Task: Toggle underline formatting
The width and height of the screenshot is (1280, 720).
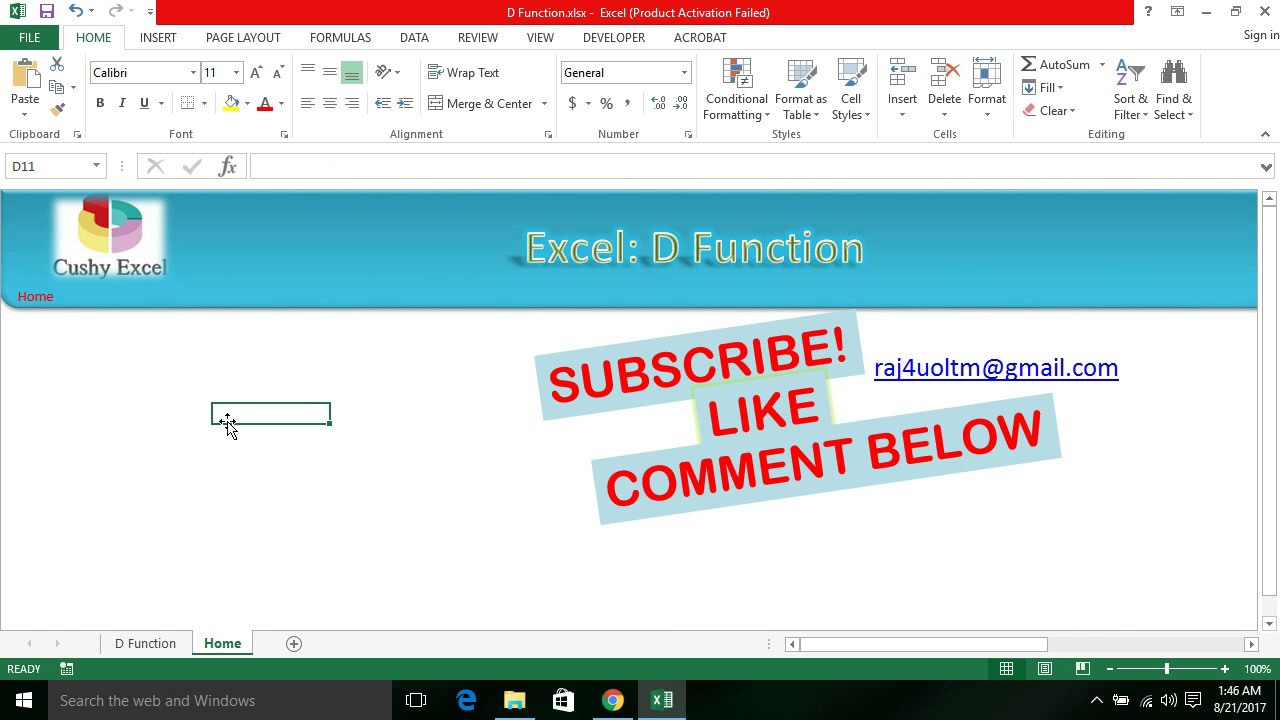Action: pos(144,103)
